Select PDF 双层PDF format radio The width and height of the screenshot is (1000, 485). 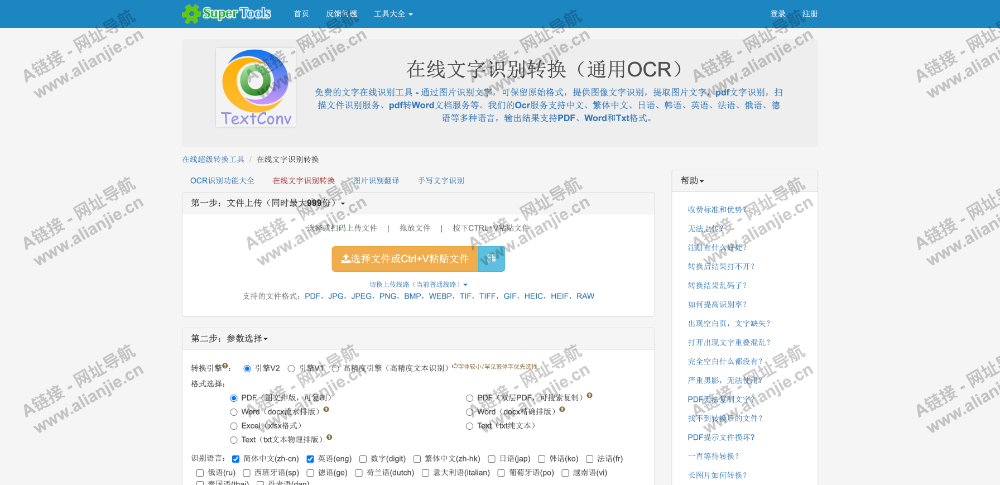(469, 398)
